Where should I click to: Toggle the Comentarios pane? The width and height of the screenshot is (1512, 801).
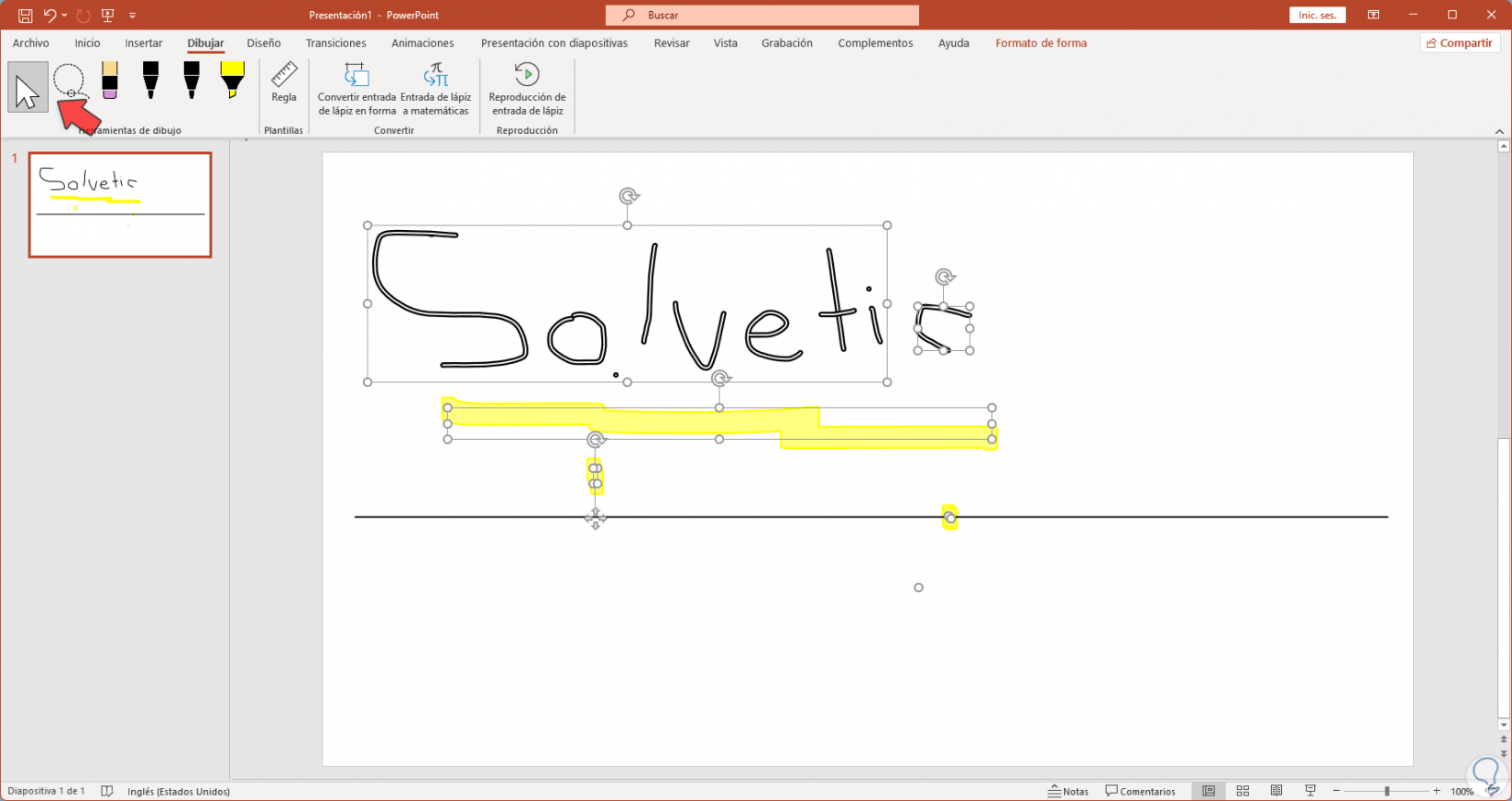pos(1141,791)
